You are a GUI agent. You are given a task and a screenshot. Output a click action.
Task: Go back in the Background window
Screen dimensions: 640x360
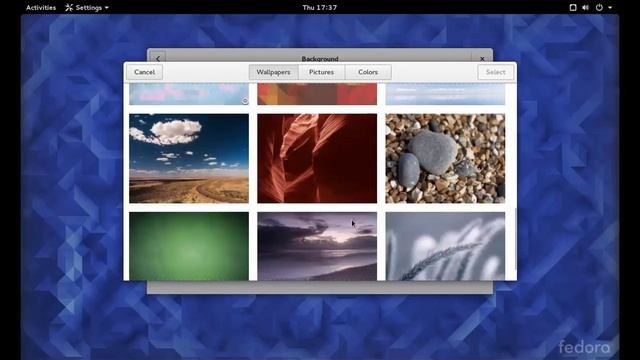158,58
